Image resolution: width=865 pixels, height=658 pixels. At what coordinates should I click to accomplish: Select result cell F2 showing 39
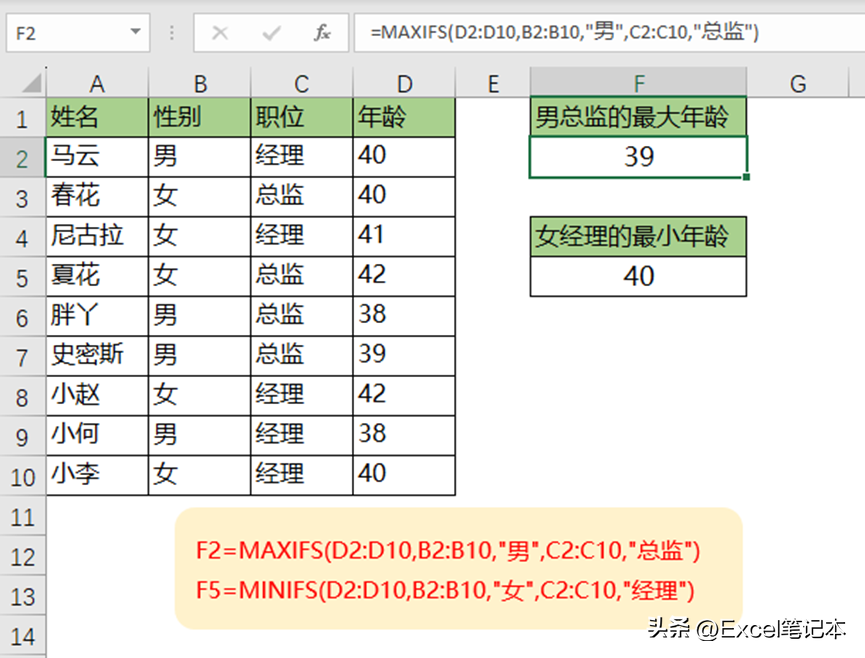click(x=638, y=157)
